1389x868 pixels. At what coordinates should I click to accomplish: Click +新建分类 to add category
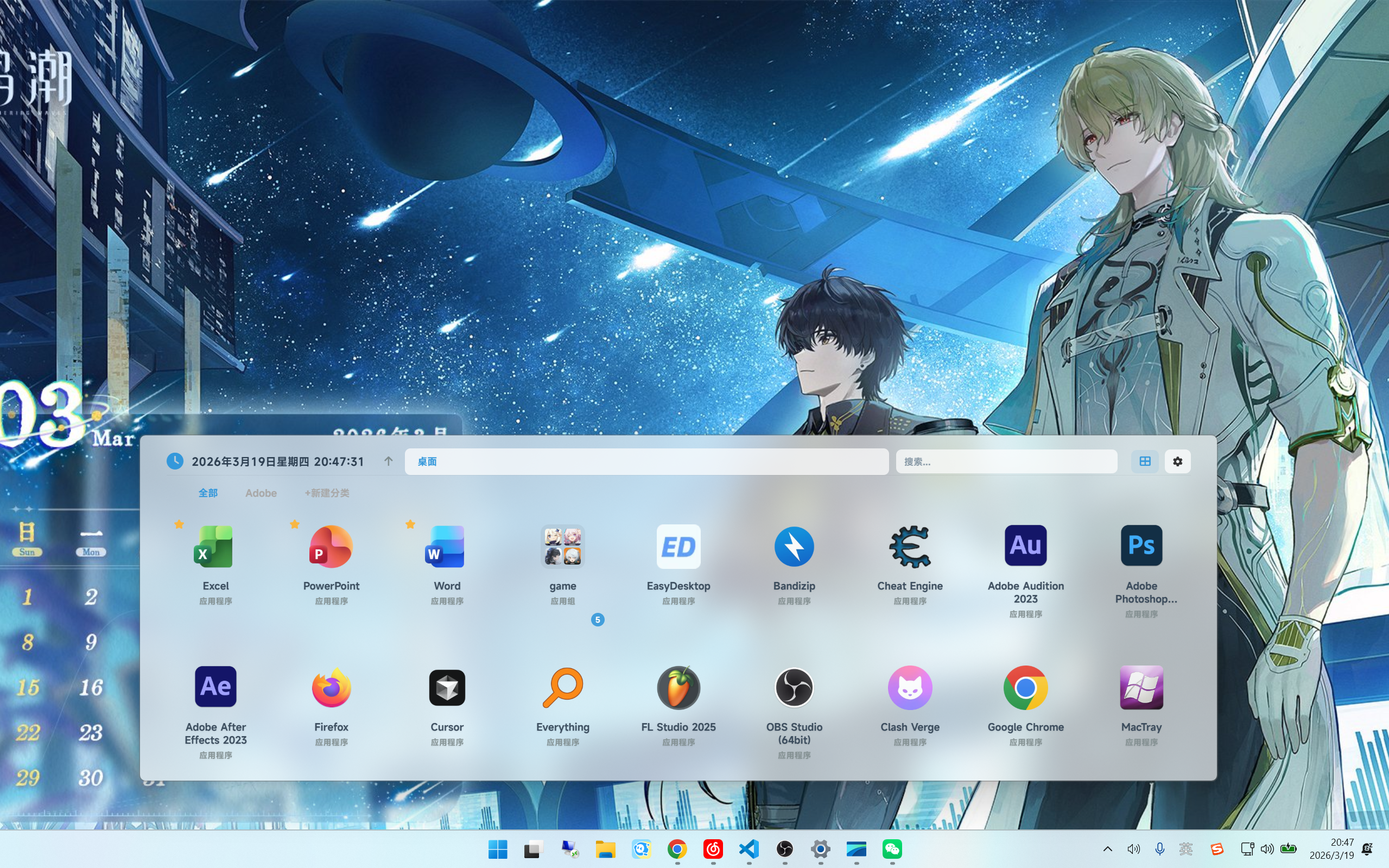[x=327, y=493]
